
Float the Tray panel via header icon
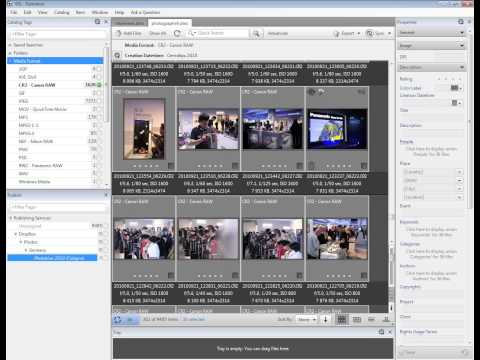pos(381,332)
